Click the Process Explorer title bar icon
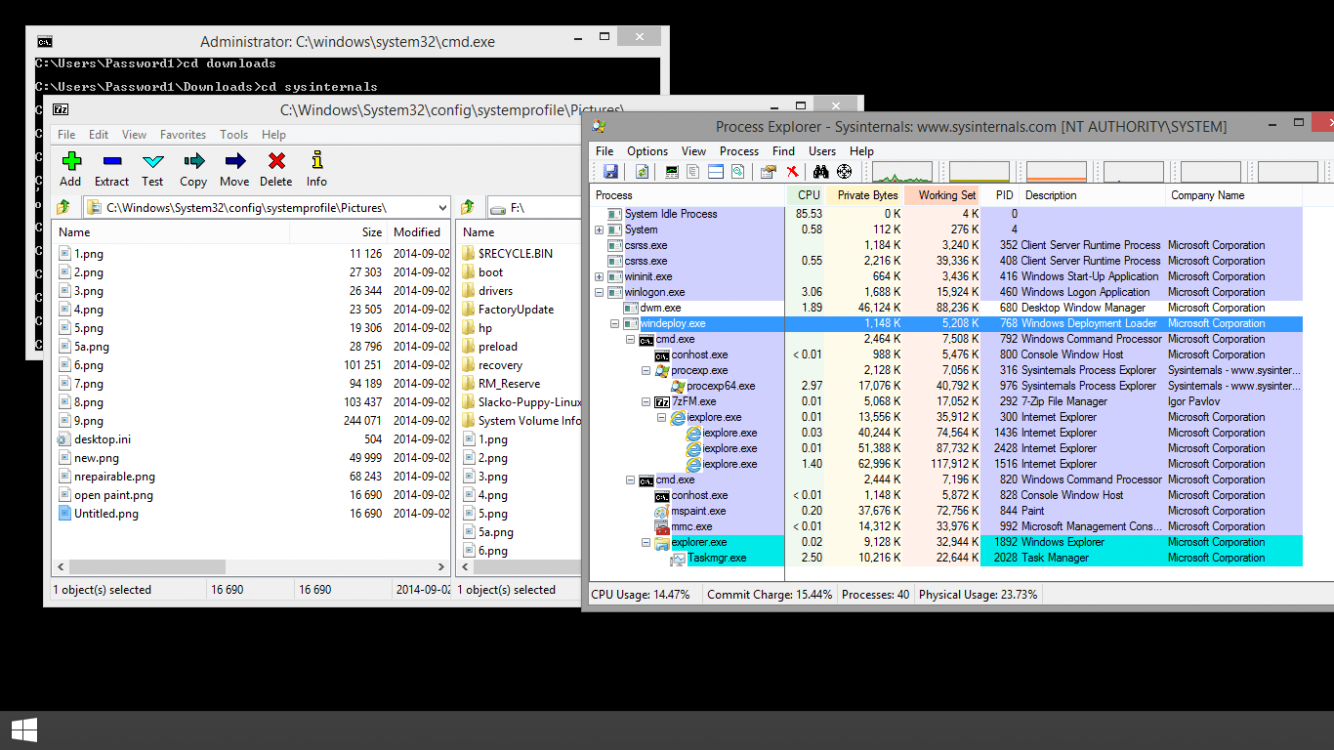The image size is (1334, 750). point(599,126)
